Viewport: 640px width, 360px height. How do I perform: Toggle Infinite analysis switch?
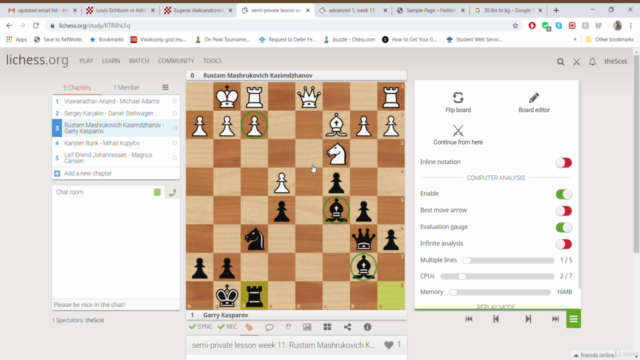(564, 244)
